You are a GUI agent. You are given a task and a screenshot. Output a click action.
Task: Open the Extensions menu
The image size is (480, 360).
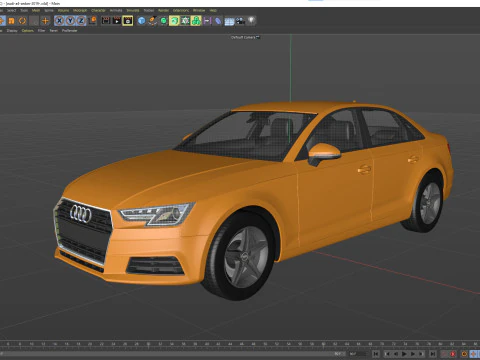181,10
